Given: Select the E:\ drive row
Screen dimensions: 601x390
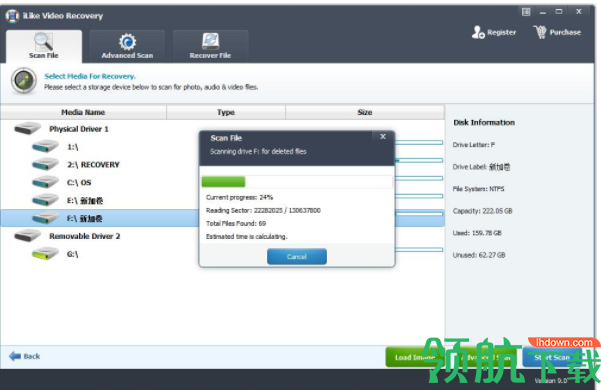Looking at the screenshot, I should click(222, 200).
